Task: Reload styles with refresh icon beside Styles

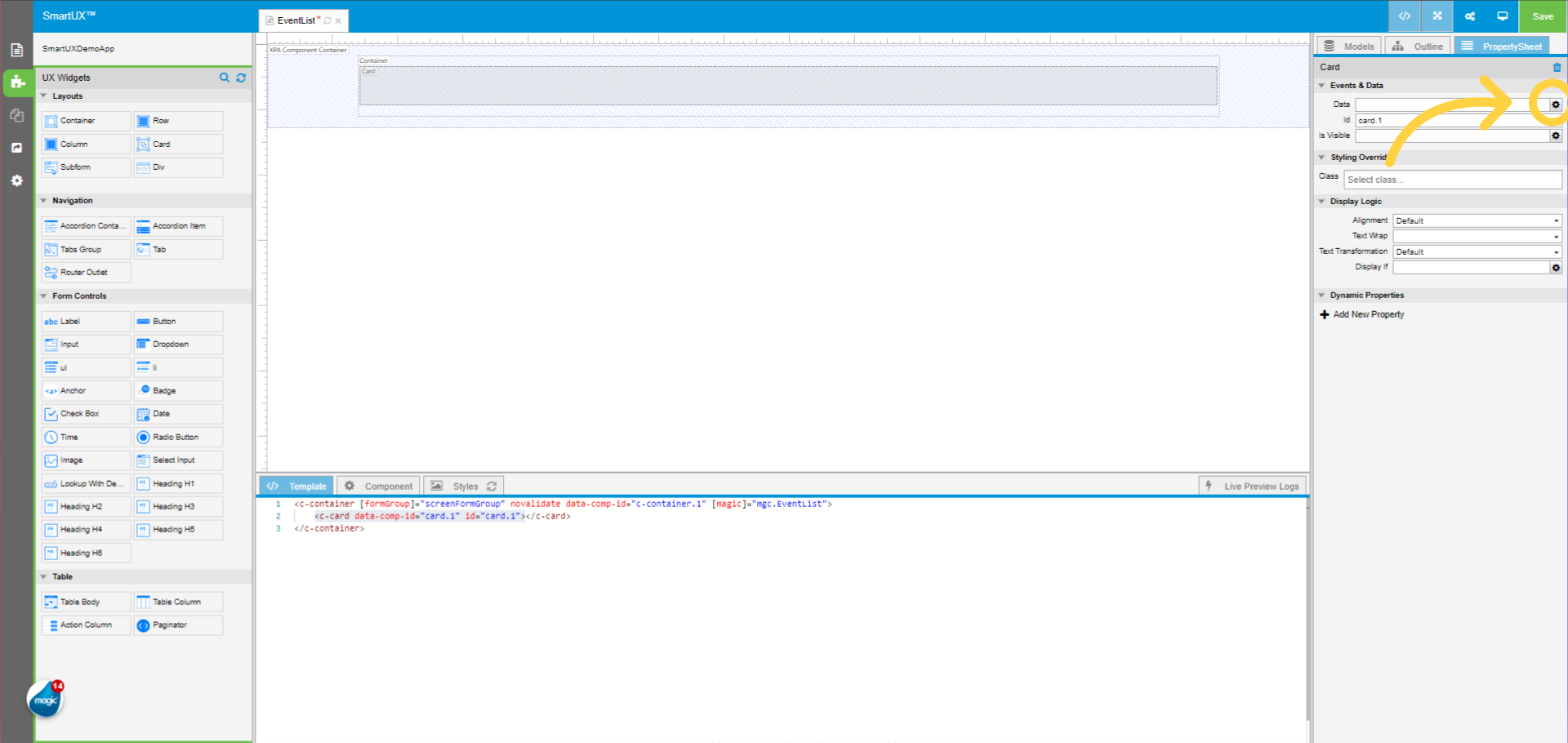Action: (x=492, y=486)
